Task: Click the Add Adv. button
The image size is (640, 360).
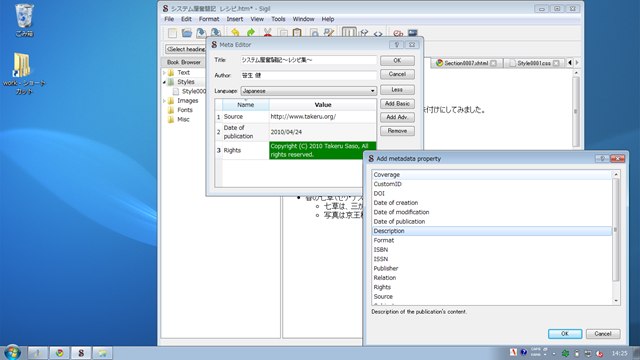Action: click(397, 117)
